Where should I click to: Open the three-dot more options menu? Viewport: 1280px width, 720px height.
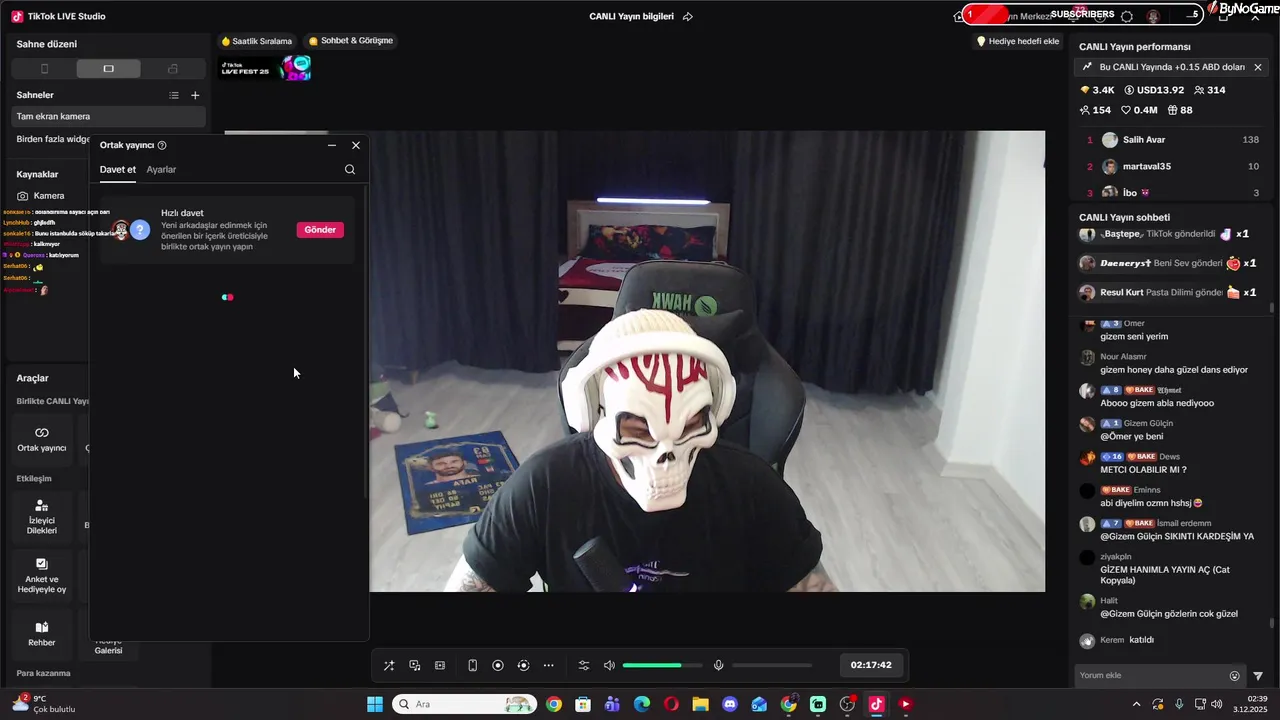[548, 665]
